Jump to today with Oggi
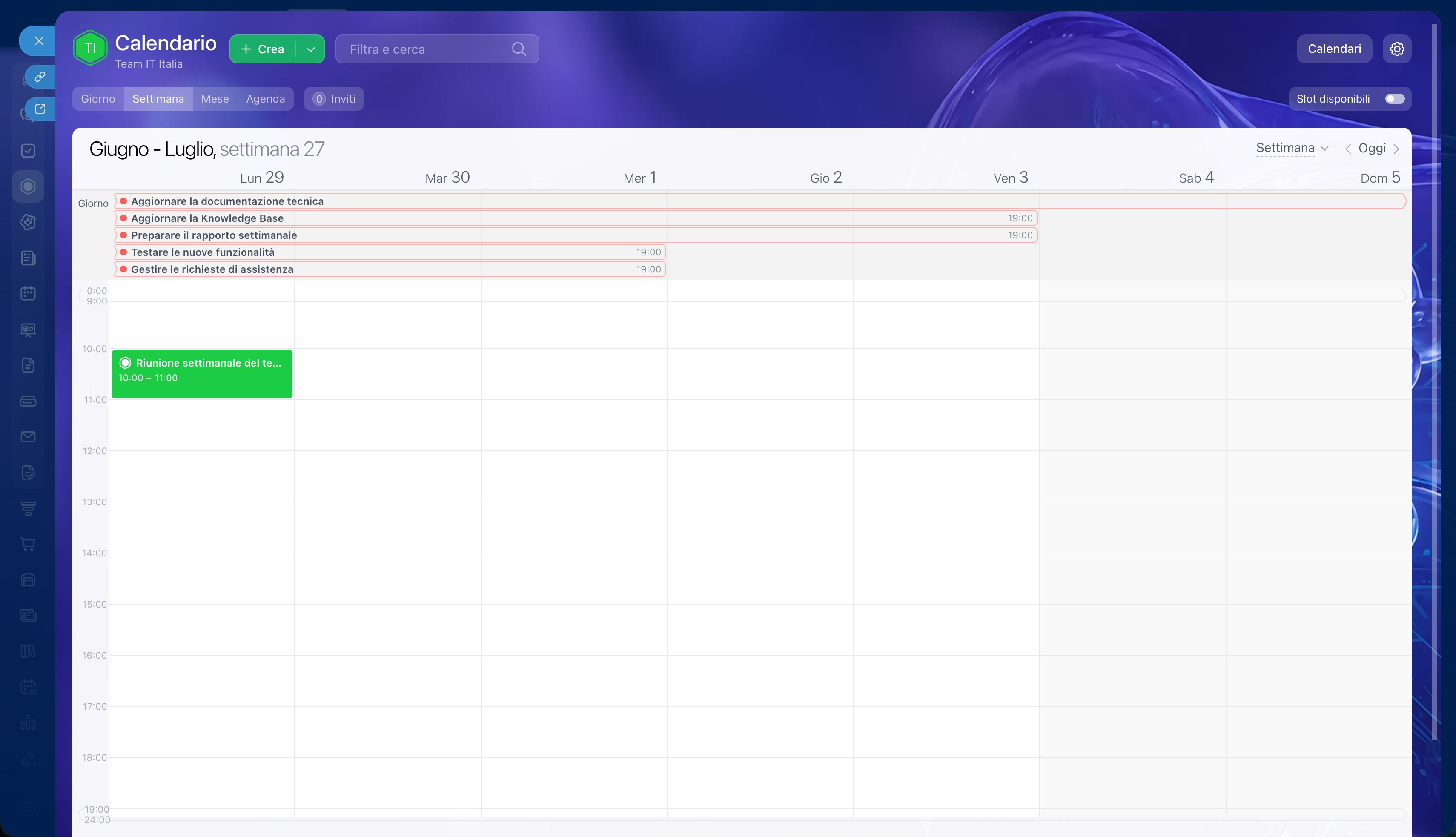This screenshot has width=1456, height=837. pyautogui.click(x=1372, y=148)
